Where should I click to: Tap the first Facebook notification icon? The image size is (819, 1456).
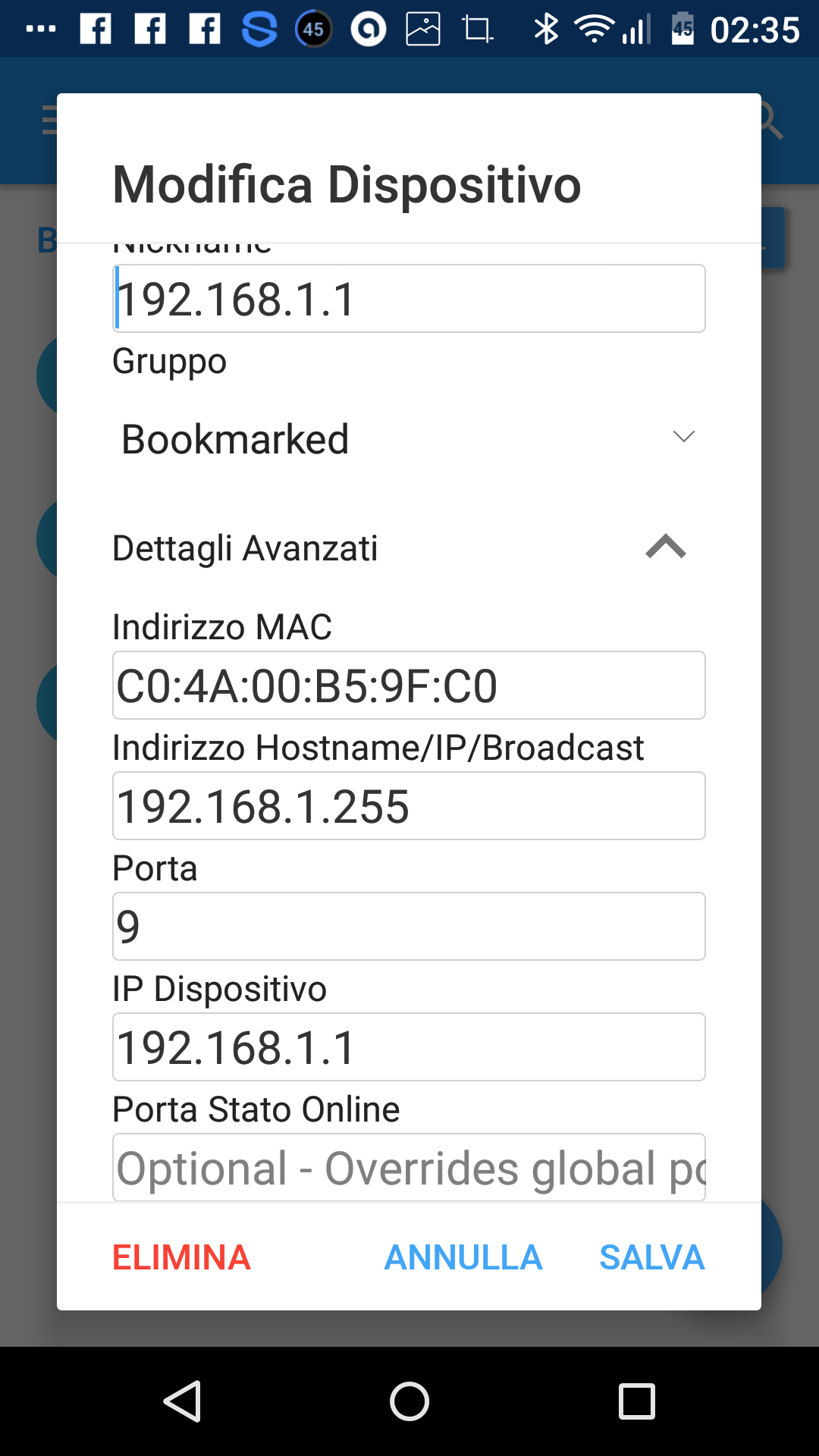(x=96, y=30)
